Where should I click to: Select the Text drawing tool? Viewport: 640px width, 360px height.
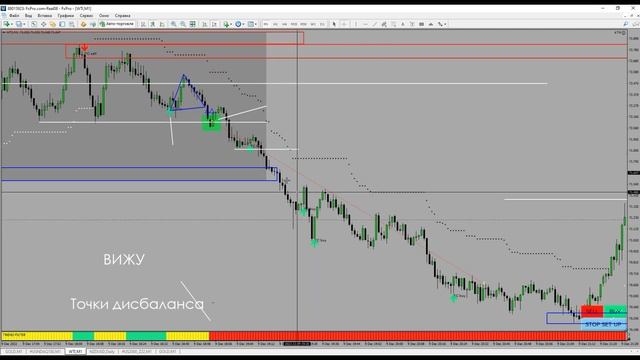tap(403, 24)
